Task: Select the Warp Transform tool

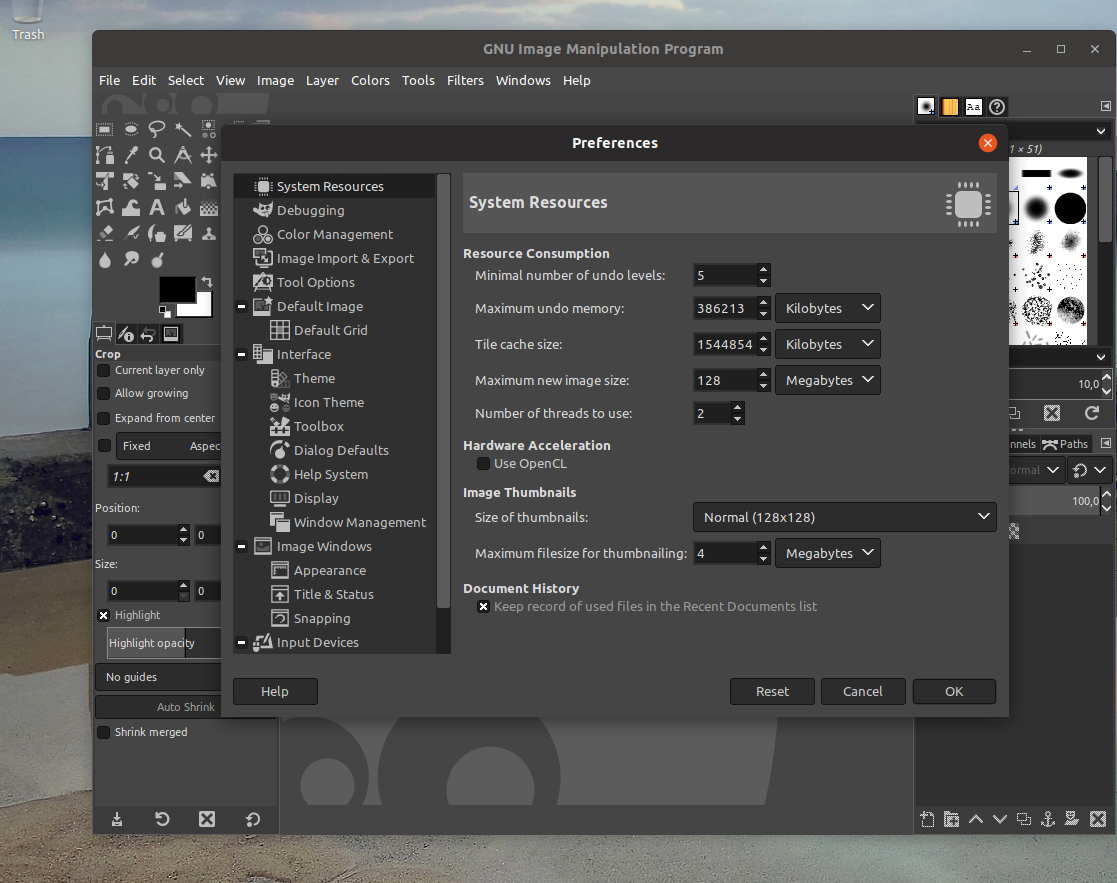Action: point(131,207)
